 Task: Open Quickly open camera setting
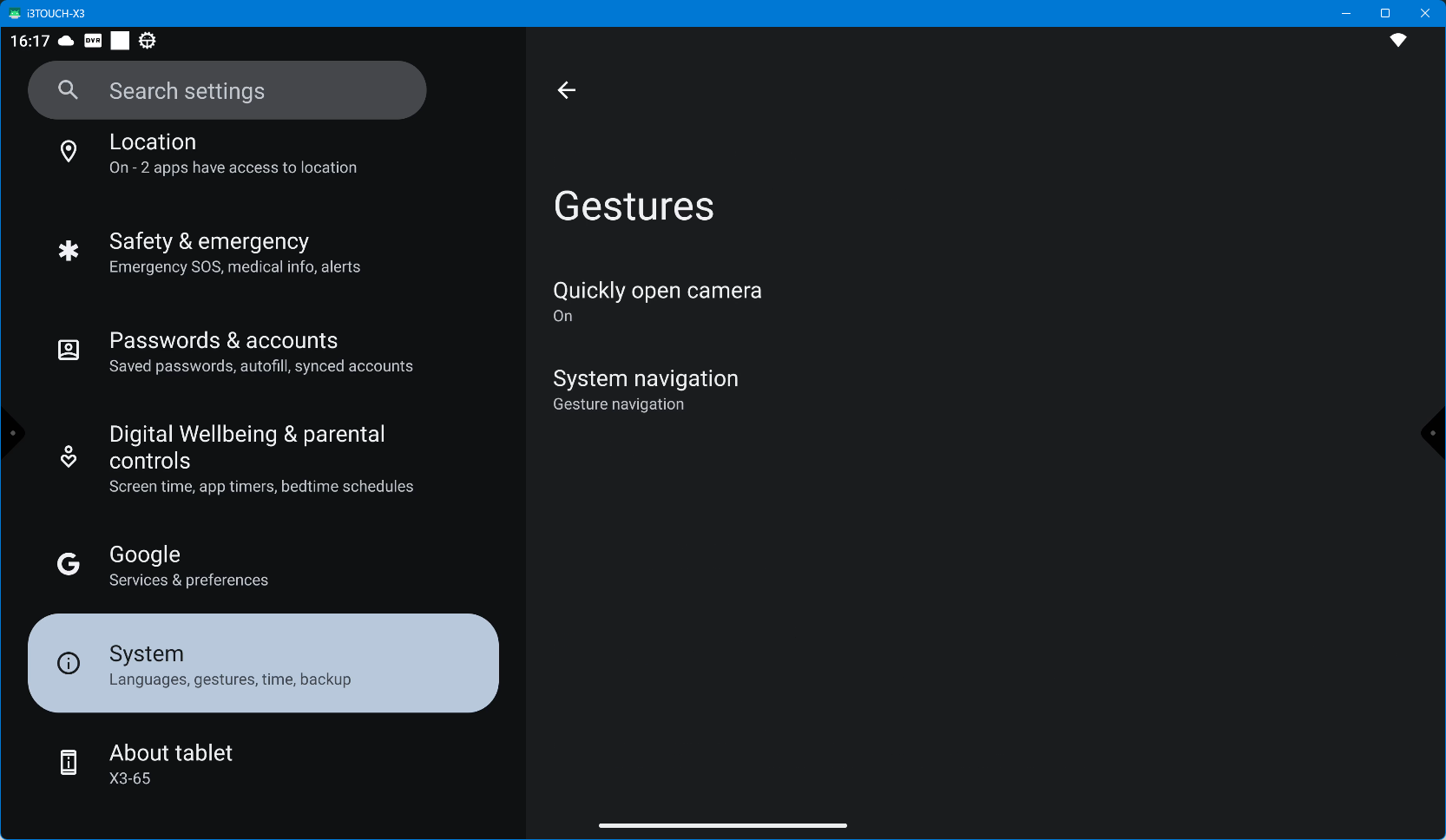[x=657, y=301]
